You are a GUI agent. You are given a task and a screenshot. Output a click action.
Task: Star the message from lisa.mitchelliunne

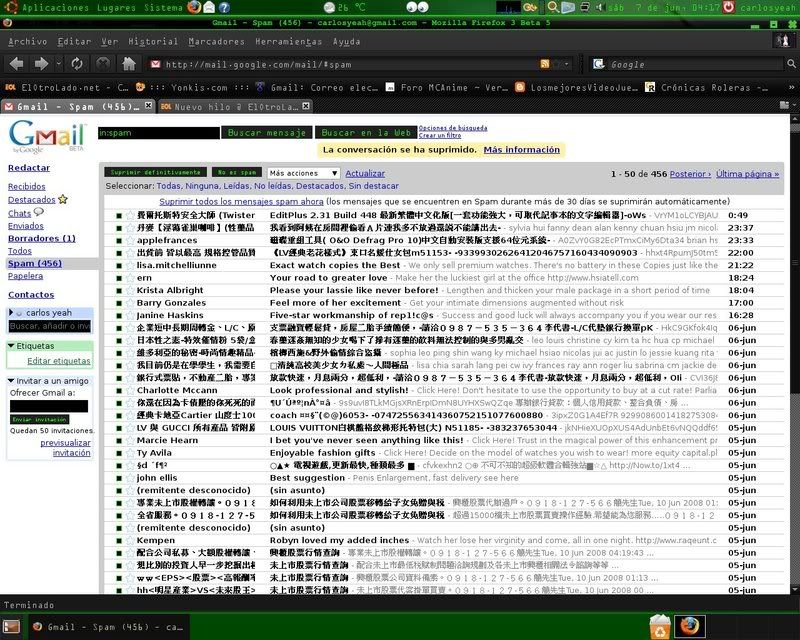pos(130,265)
